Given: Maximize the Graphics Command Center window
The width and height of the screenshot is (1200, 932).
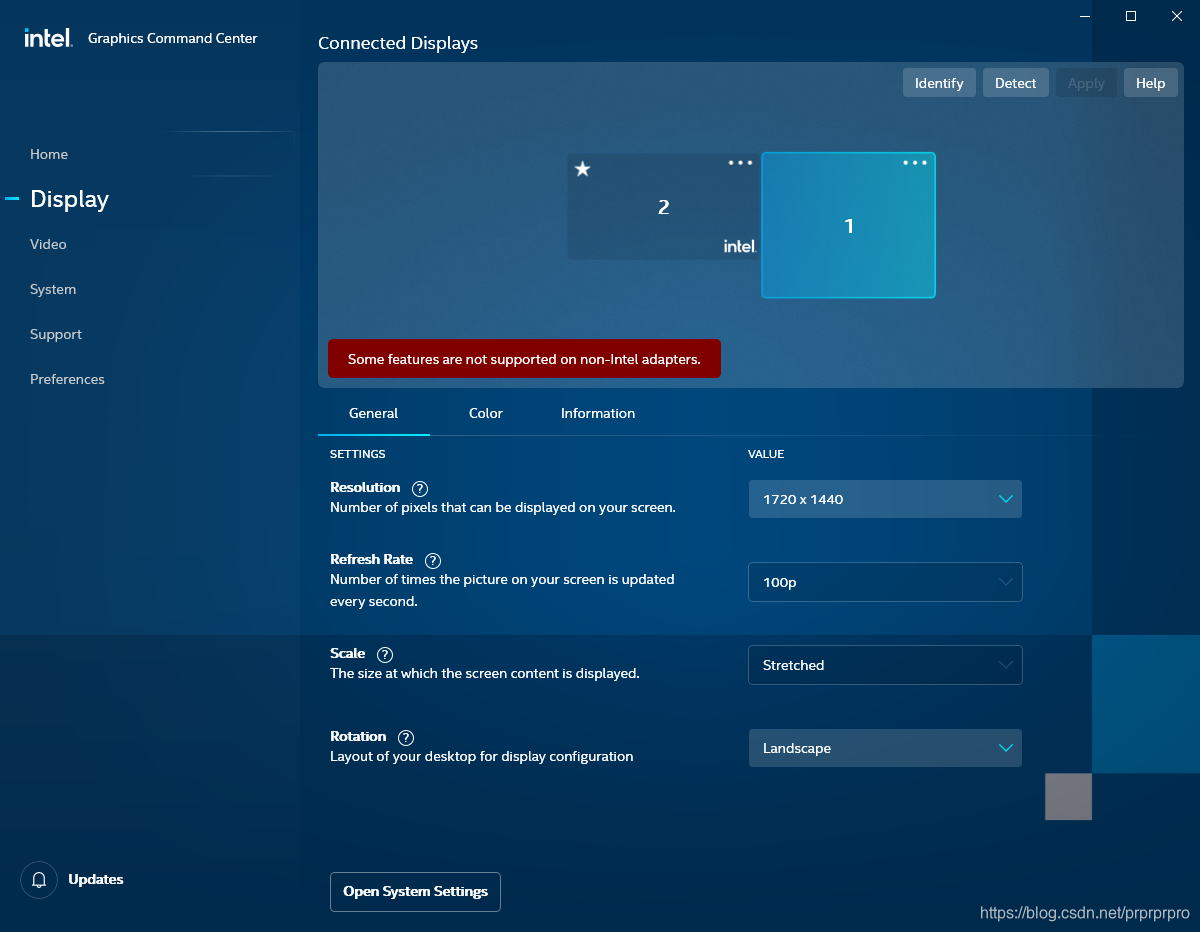Looking at the screenshot, I should pyautogui.click(x=1131, y=16).
